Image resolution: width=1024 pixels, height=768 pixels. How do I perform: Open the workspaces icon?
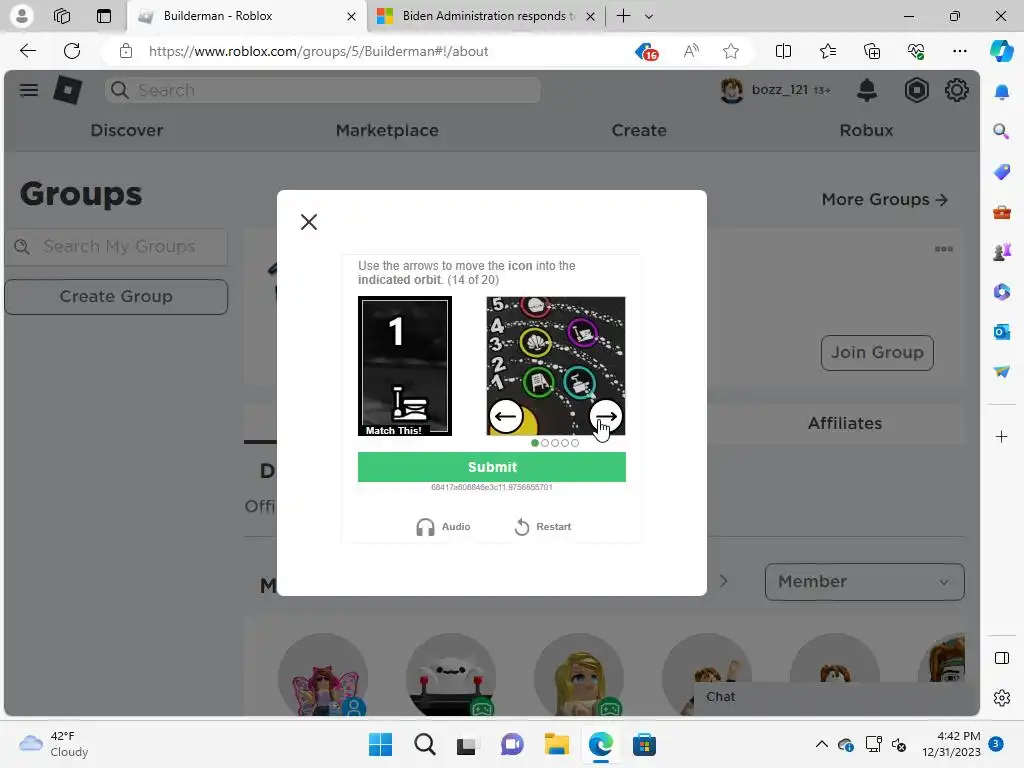tap(62, 16)
